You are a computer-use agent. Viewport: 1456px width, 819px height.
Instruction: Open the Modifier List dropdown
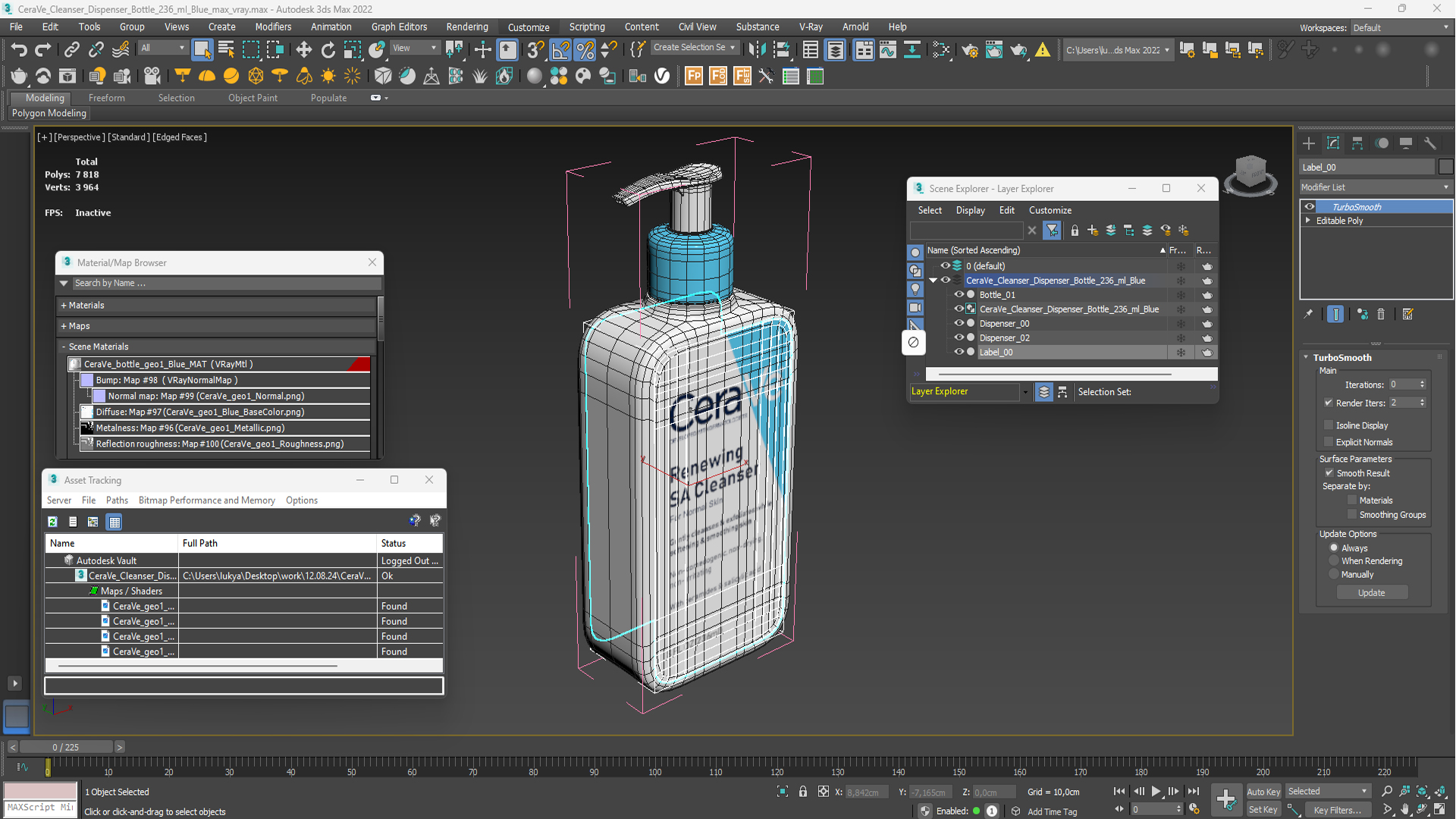[x=1376, y=187]
